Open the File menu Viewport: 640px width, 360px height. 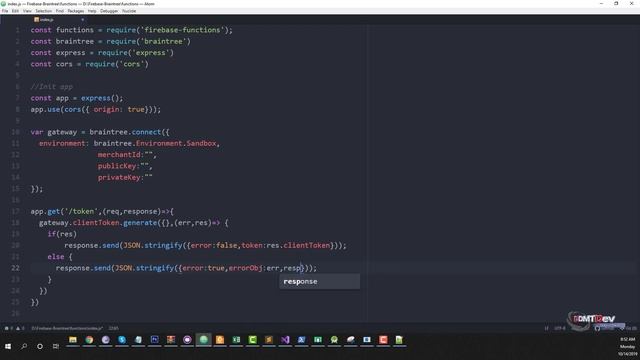5,11
